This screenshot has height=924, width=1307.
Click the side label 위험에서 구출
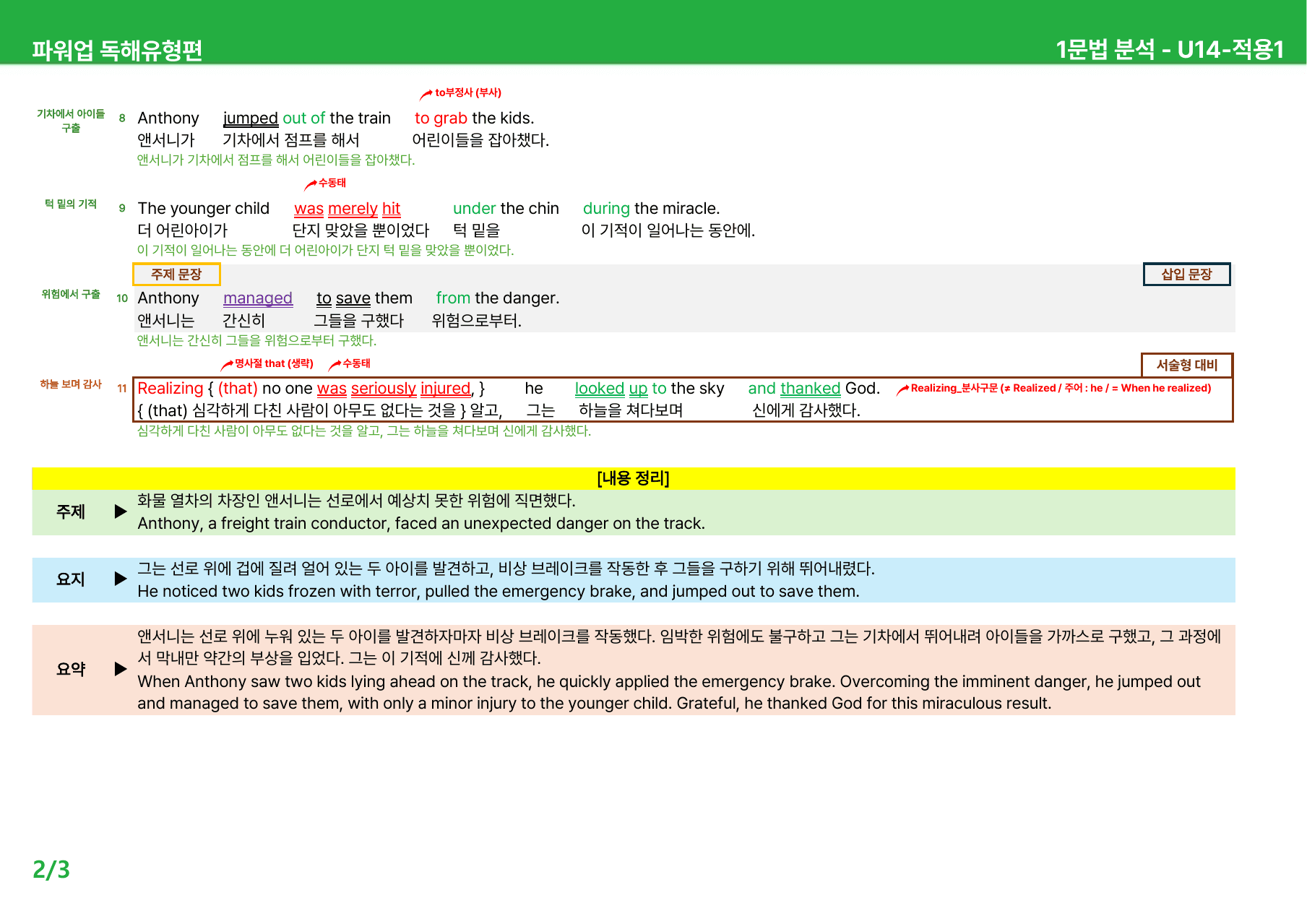coord(71,294)
